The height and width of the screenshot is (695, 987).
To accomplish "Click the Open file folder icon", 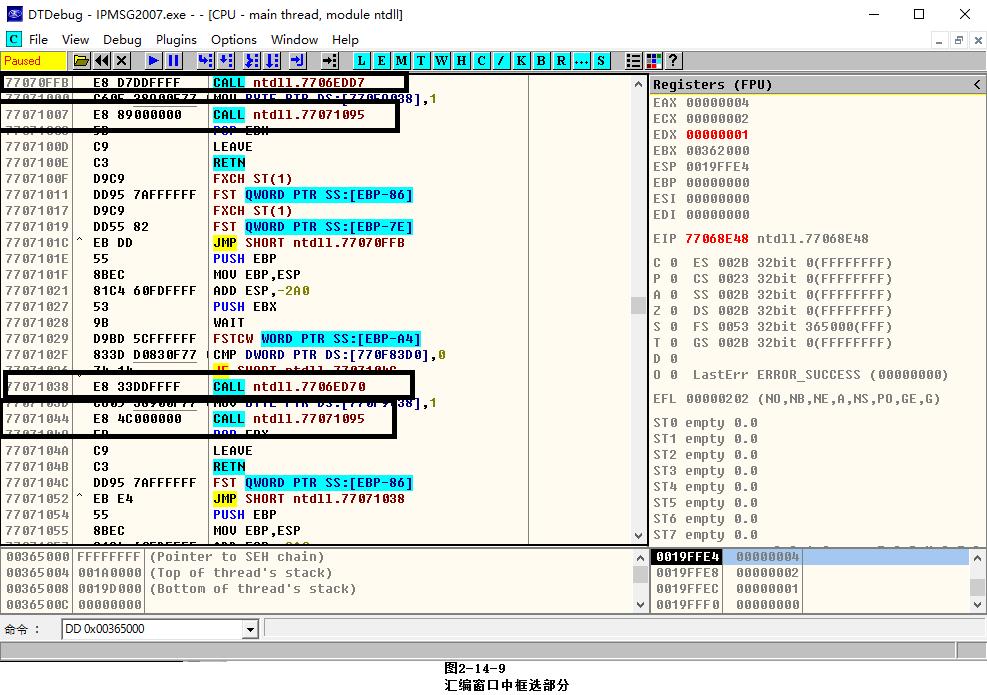I will (82, 61).
